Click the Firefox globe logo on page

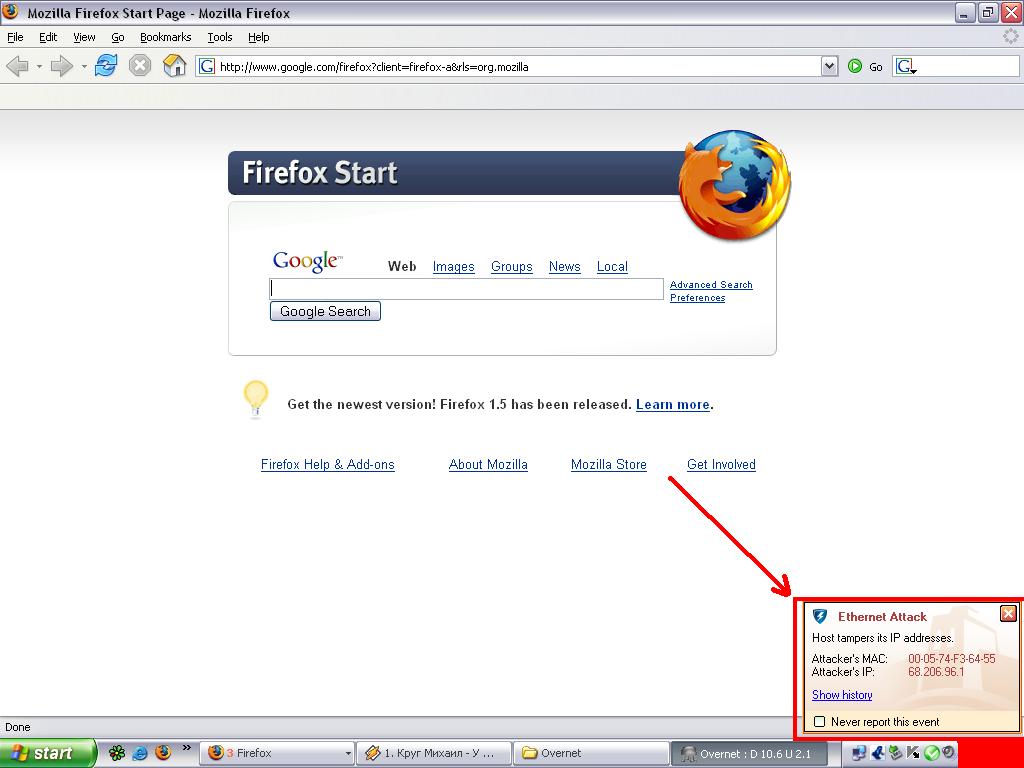735,185
